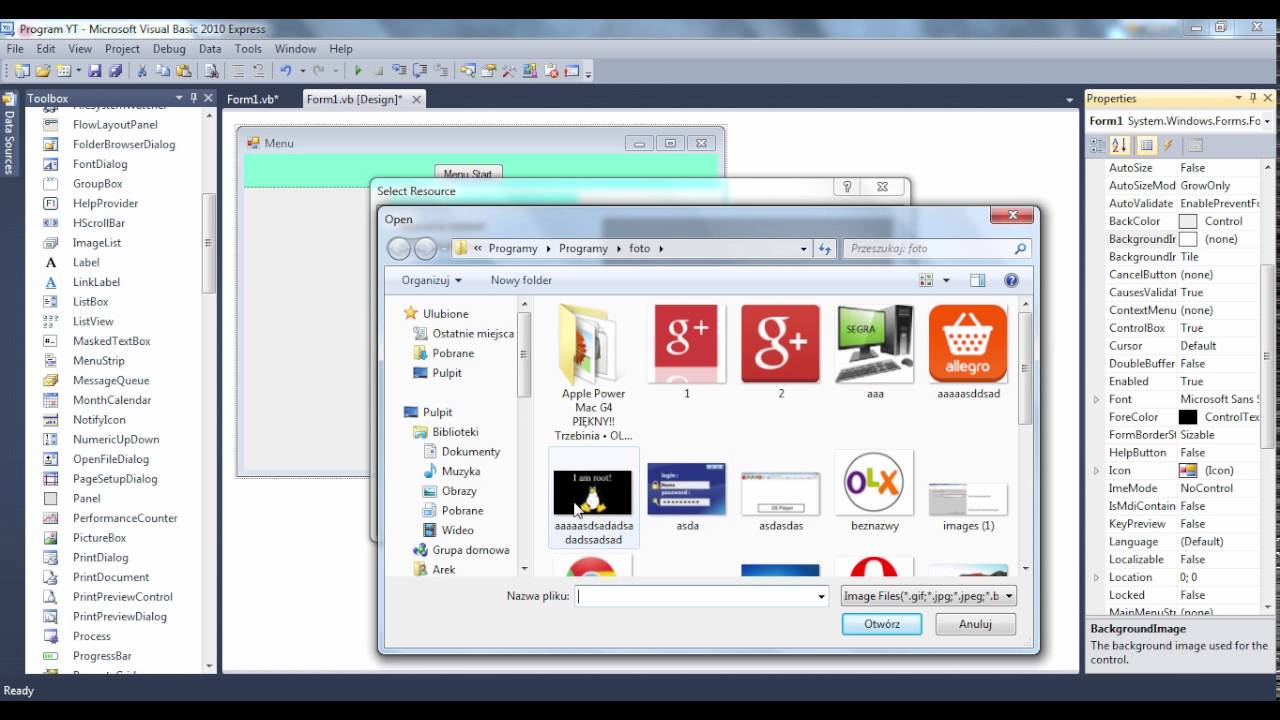Click the Undo arrow icon
This screenshot has width=1280, height=720.
click(x=286, y=71)
